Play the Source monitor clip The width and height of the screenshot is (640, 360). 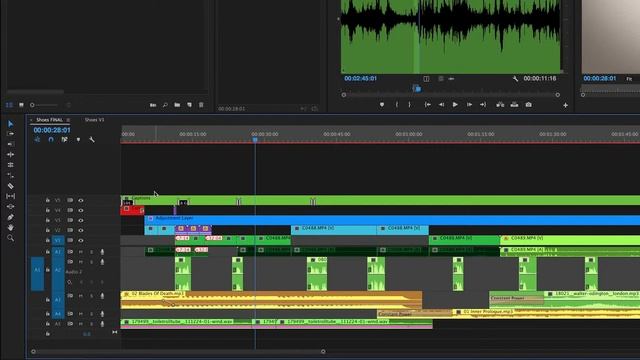455,105
